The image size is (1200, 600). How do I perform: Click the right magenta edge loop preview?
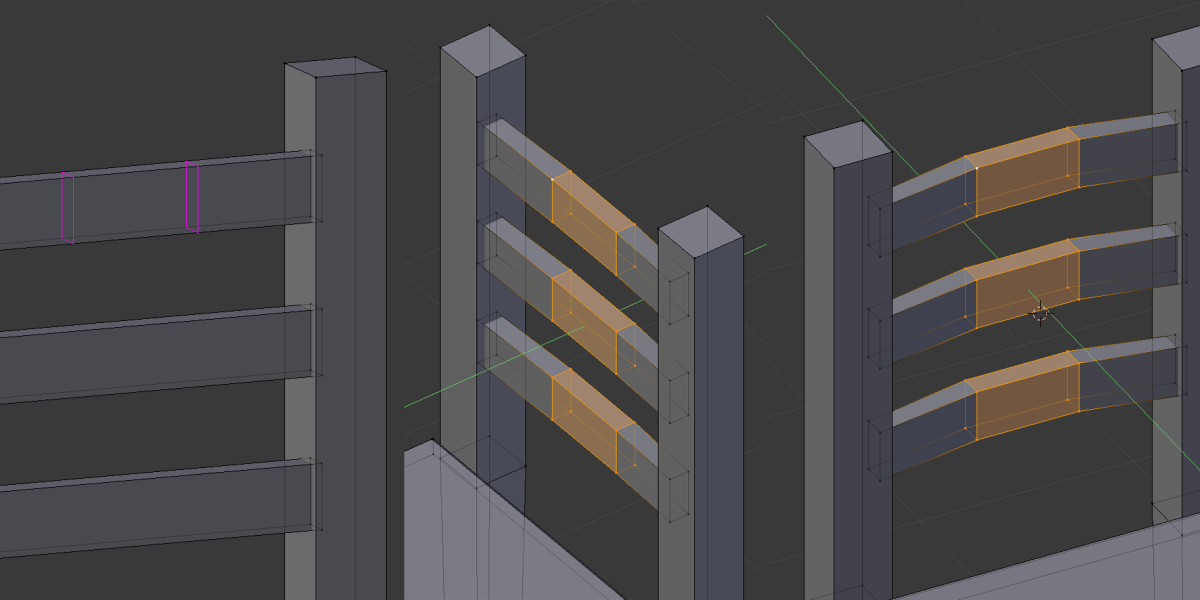tap(192, 198)
